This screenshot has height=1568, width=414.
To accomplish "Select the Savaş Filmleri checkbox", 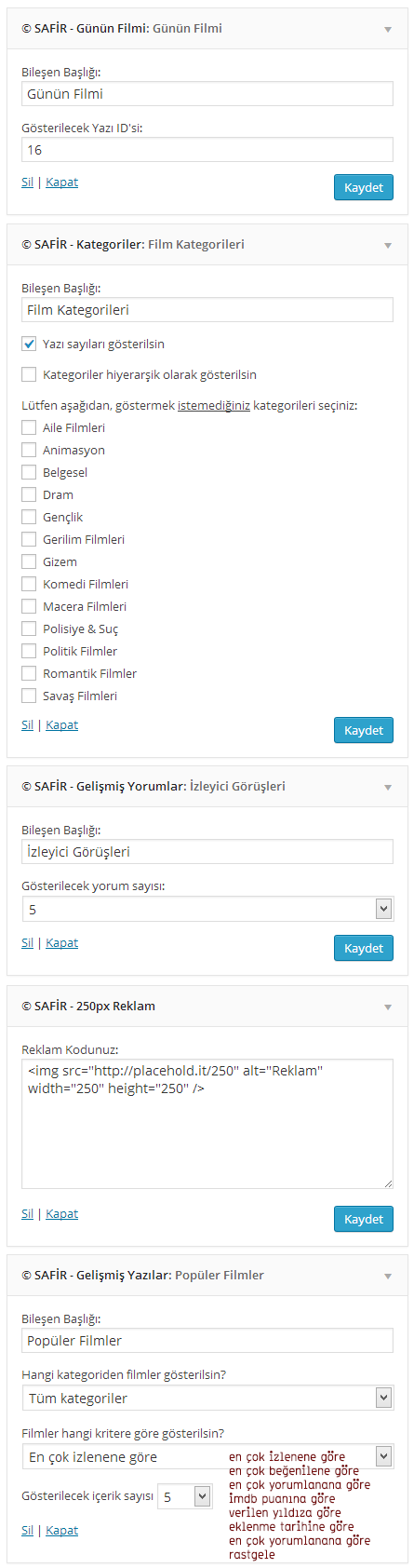I will [29, 696].
